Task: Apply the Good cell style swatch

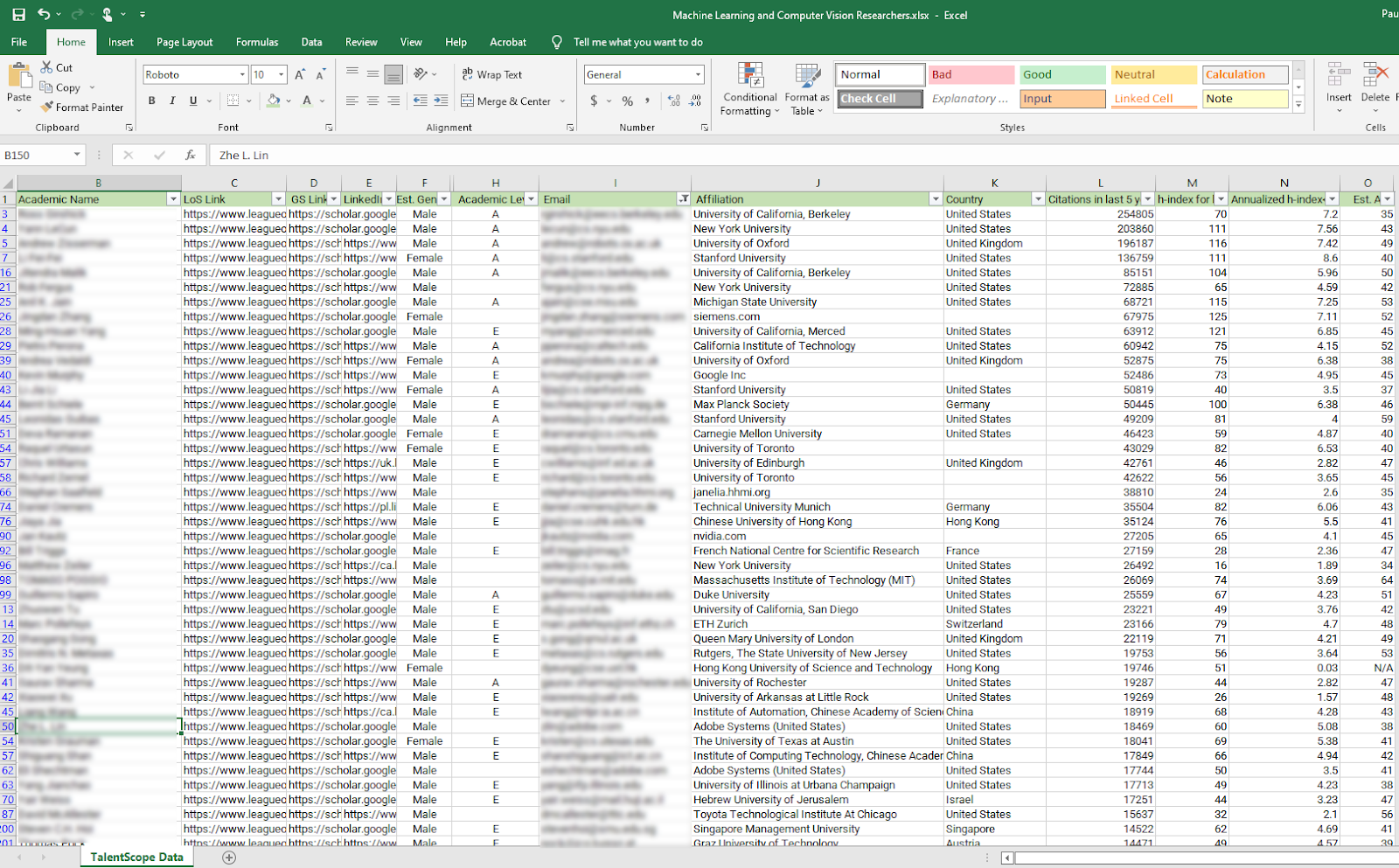Action: pyautogui.click(x=1061, y=75)
